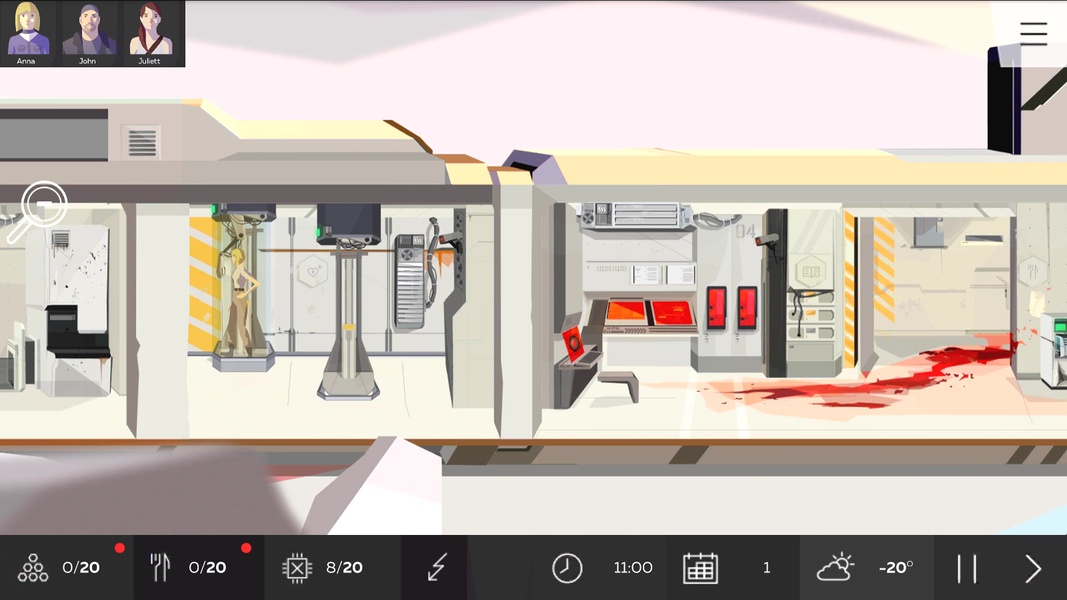Click the food count 0/20

coord(208,567)
